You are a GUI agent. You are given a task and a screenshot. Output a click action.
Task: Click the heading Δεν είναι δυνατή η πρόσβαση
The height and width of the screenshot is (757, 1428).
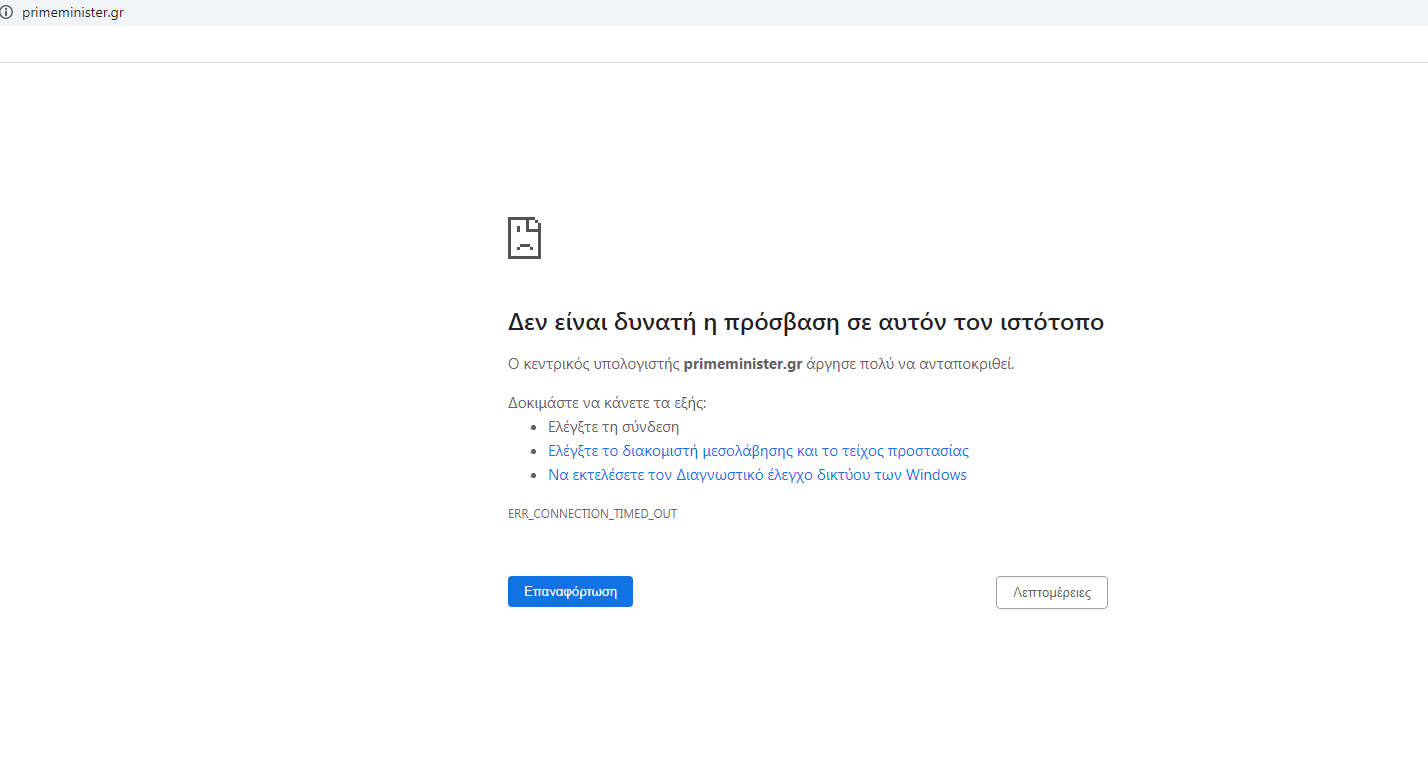click(x=805, y=322)
